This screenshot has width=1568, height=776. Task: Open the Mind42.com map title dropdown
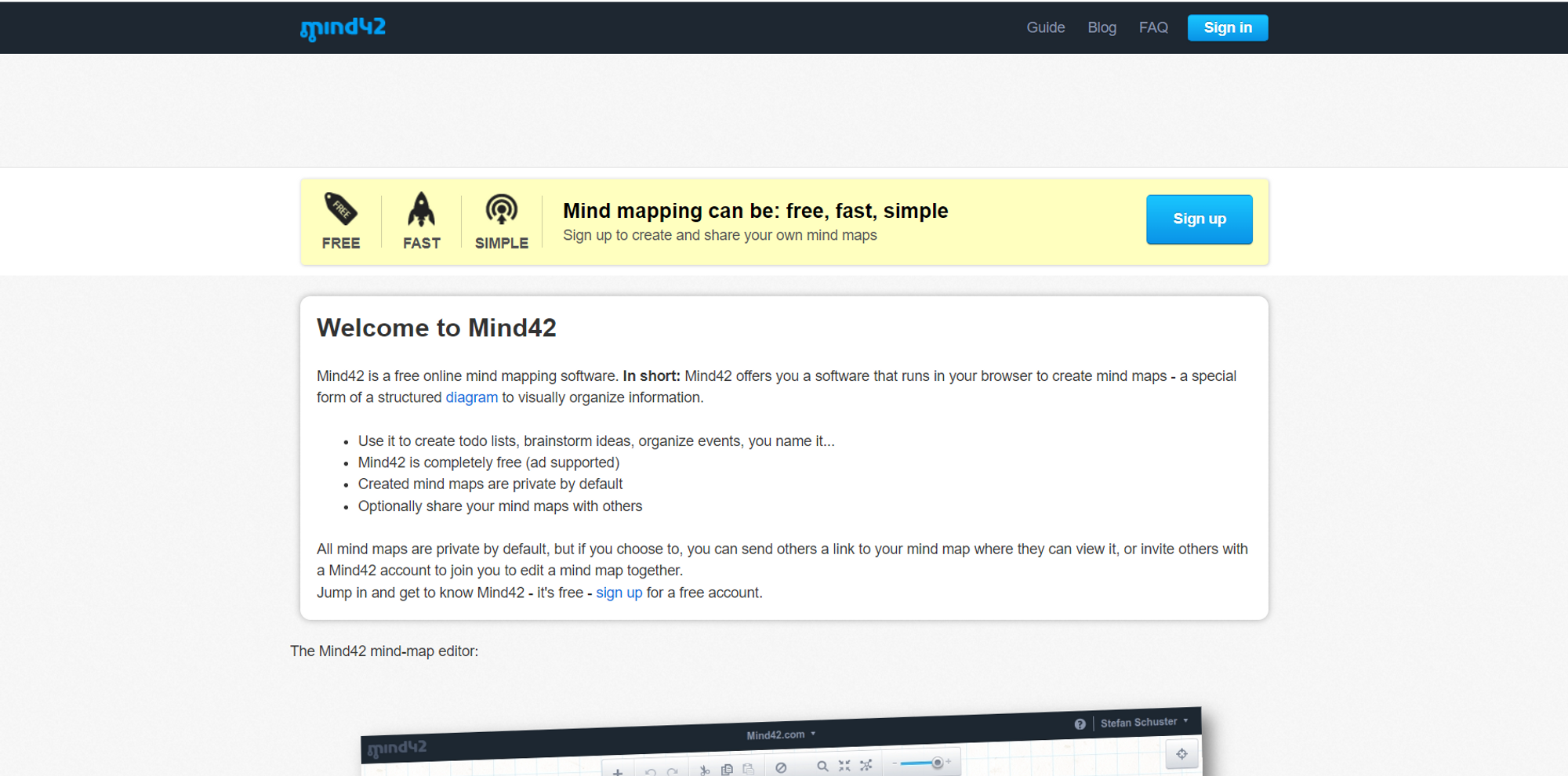click(781, 734)
